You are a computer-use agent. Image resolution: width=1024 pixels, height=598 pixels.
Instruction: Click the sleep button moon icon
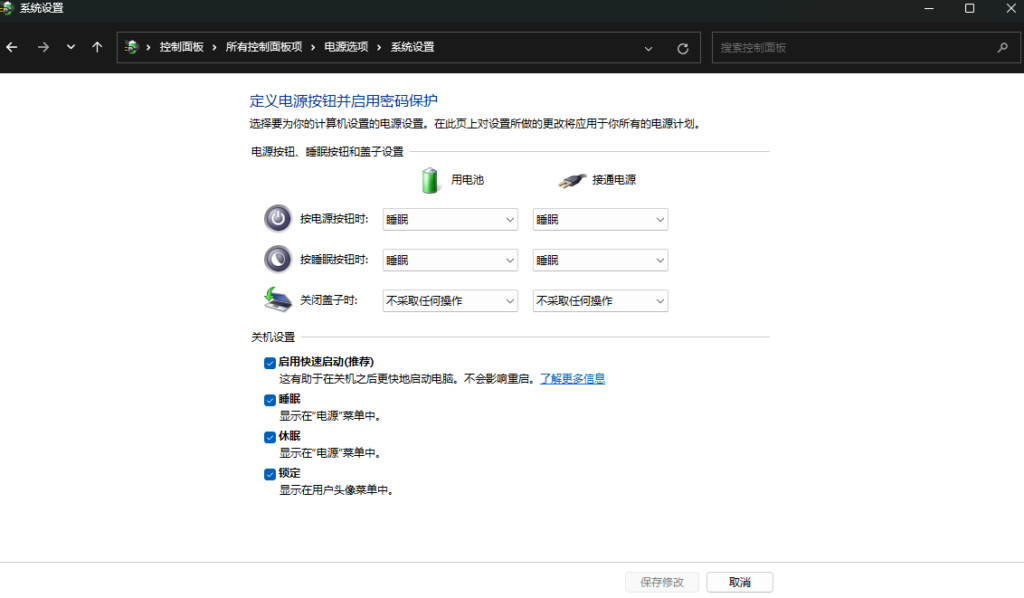pyautogui.click(x=277, y=259)
